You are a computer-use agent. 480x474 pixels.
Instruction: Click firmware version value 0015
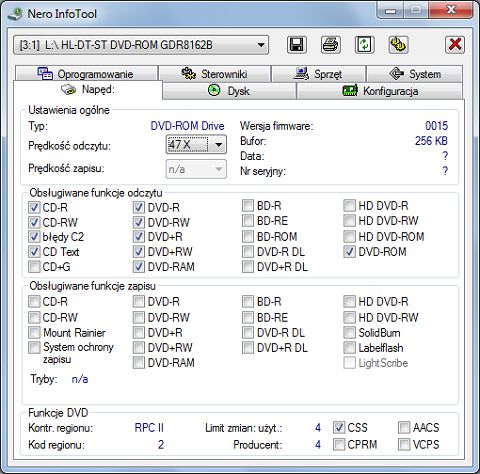(436, 126)
